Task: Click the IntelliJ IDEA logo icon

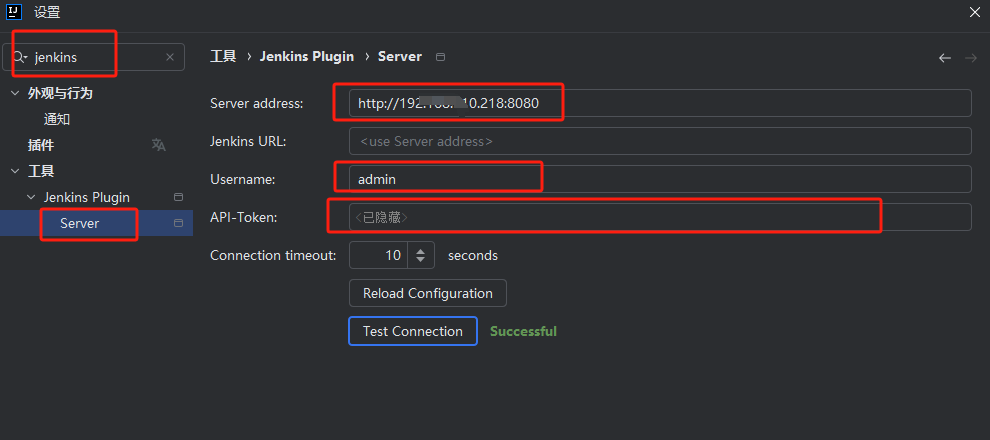Action: 14,12
